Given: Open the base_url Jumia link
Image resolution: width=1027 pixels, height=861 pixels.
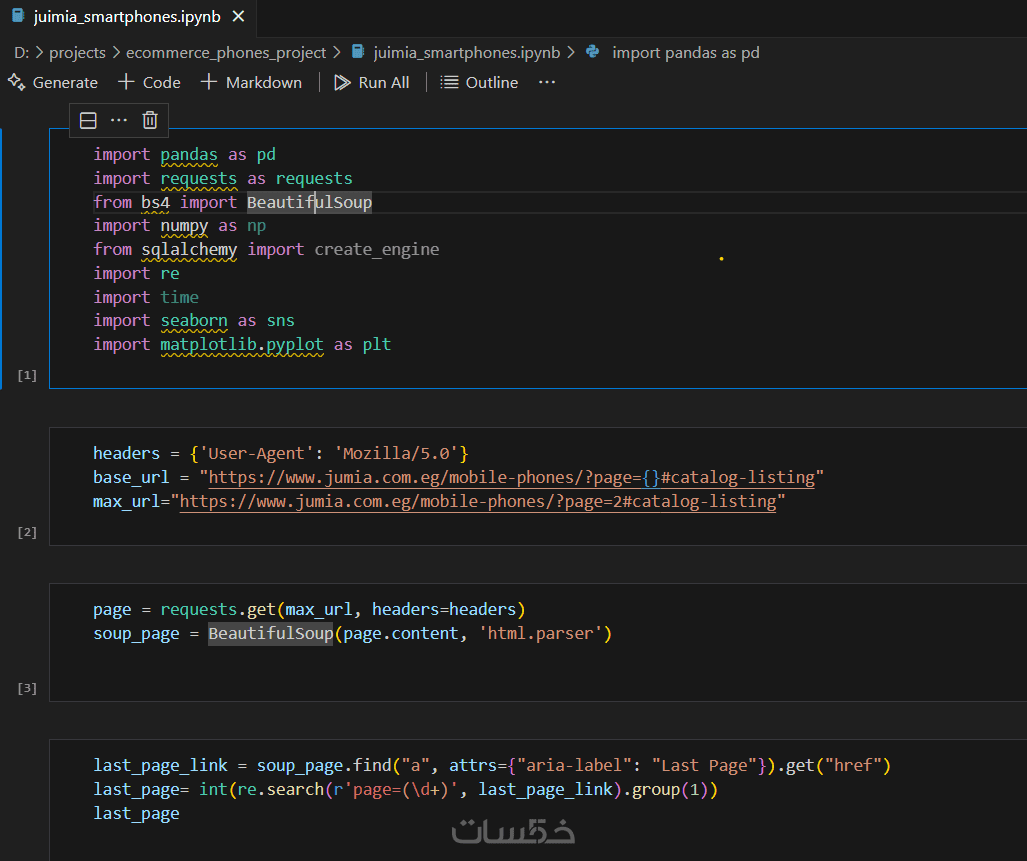Looking at the screenshot, I should (511, 477).
